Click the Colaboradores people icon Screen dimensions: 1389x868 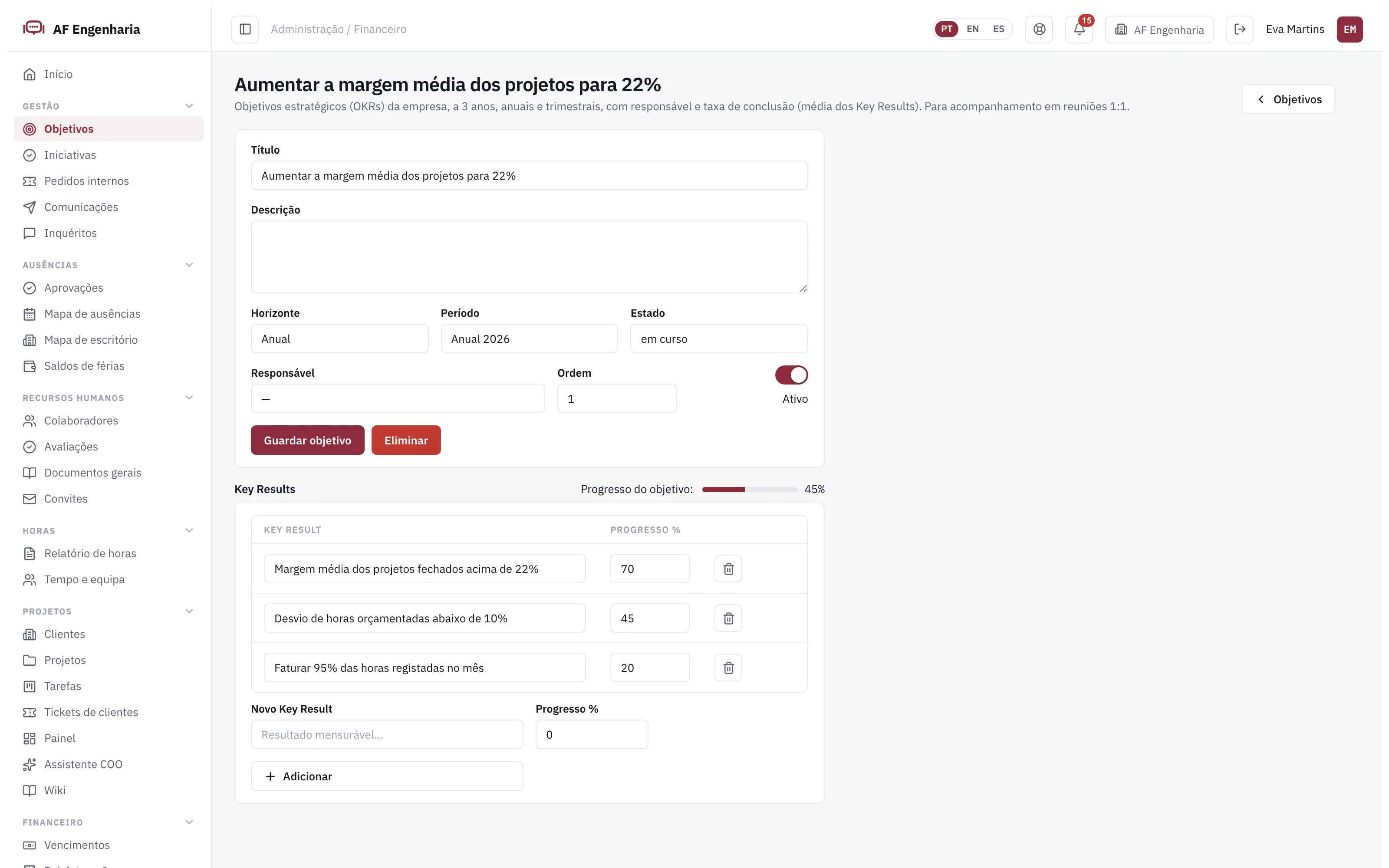point(29,421)
